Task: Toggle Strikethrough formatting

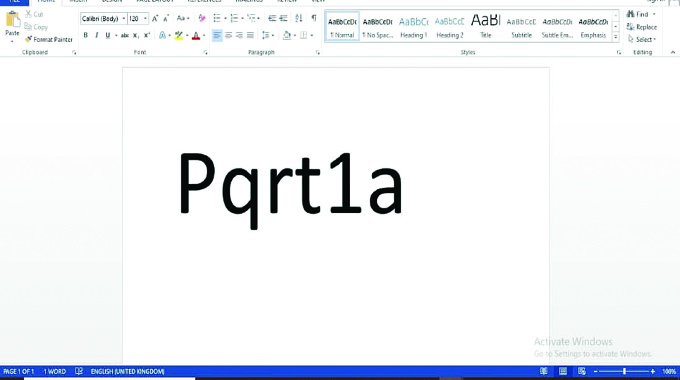Action: (125, 36)
